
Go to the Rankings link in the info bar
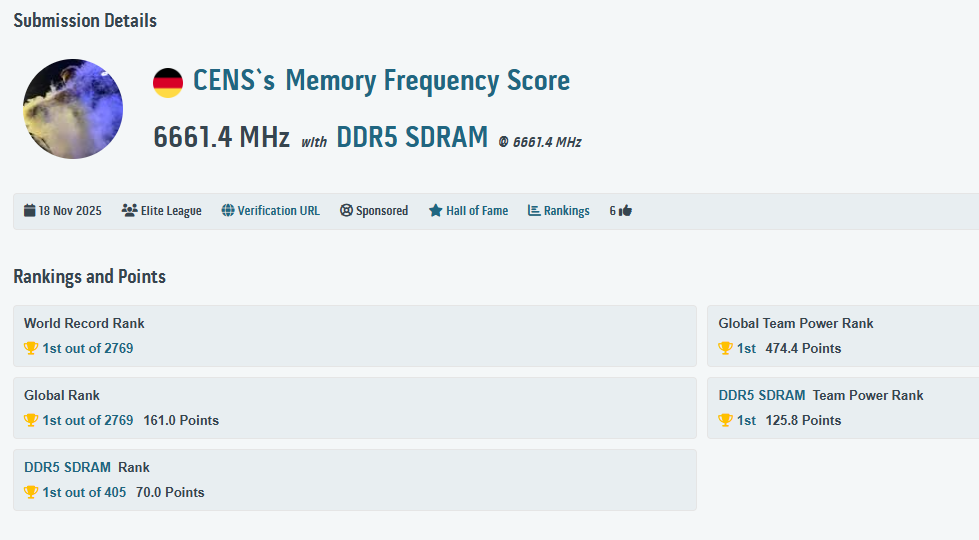coord(566,211)
